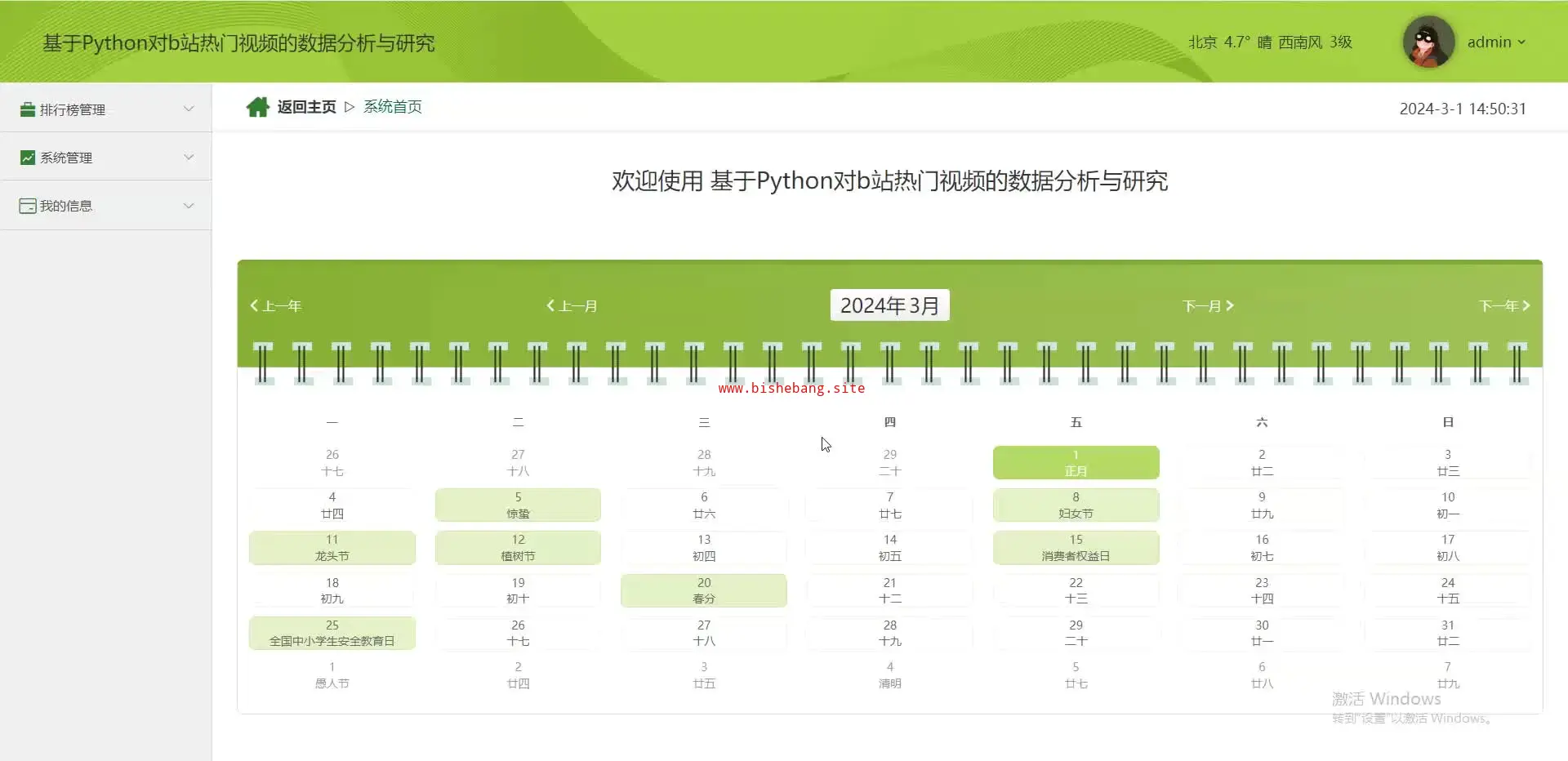The height and width of the screenshot is (761, 1568).
Task: Expand the 排行榜管理 chevron arrow
Action: [x=189, y=109]
